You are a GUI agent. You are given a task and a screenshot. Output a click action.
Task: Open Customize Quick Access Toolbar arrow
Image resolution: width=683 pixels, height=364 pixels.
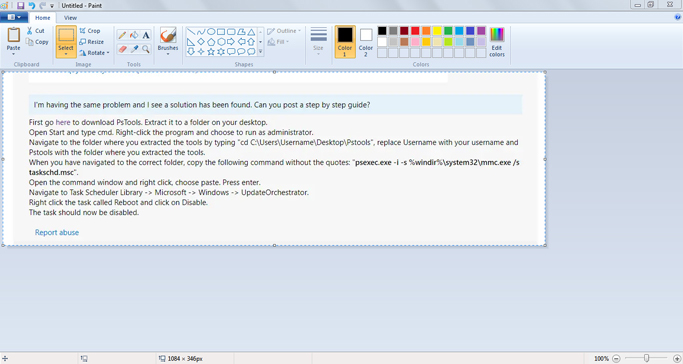tap(52, 6)
